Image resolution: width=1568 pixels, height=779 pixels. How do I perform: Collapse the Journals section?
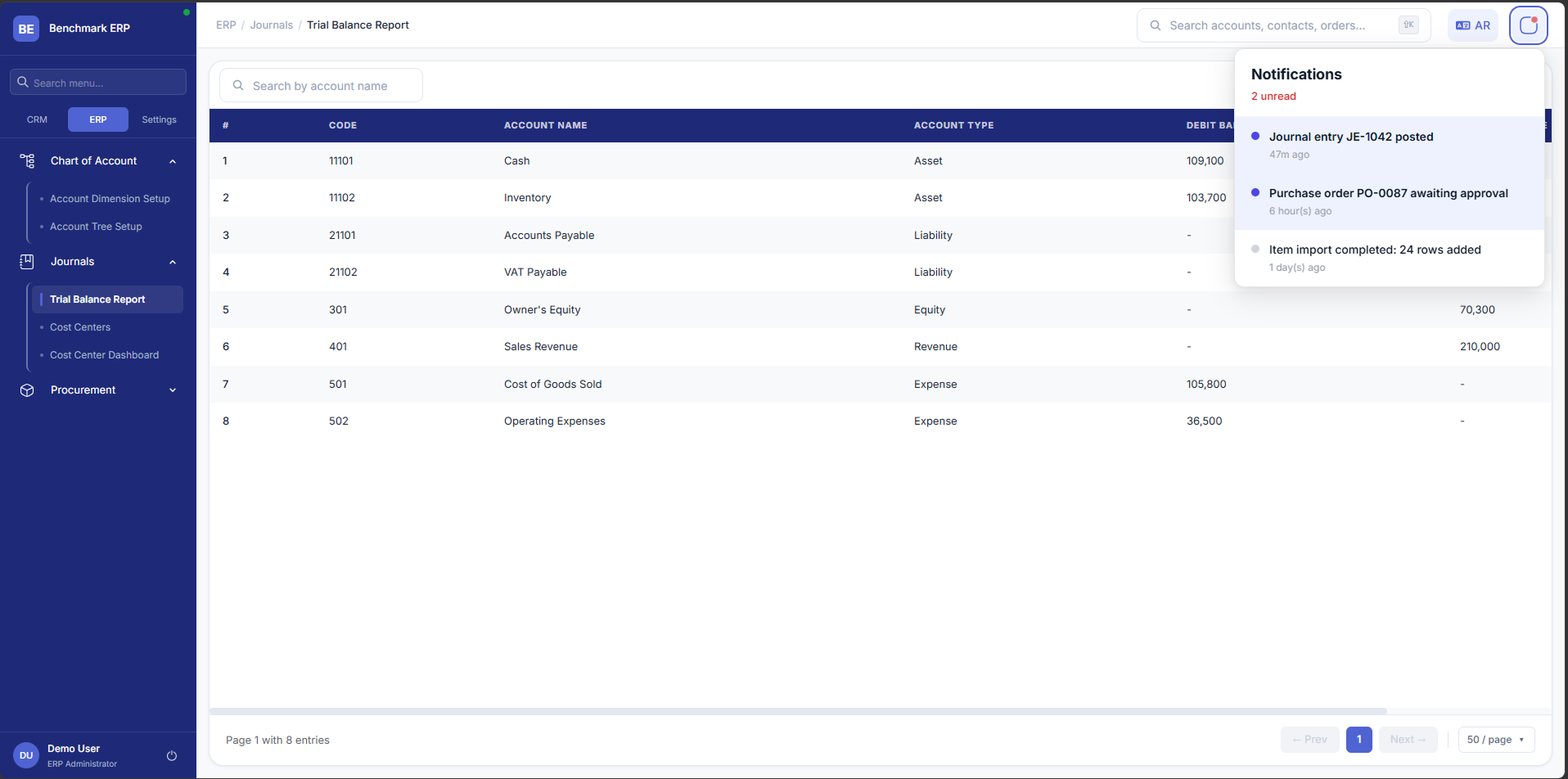tap(173, 262)
